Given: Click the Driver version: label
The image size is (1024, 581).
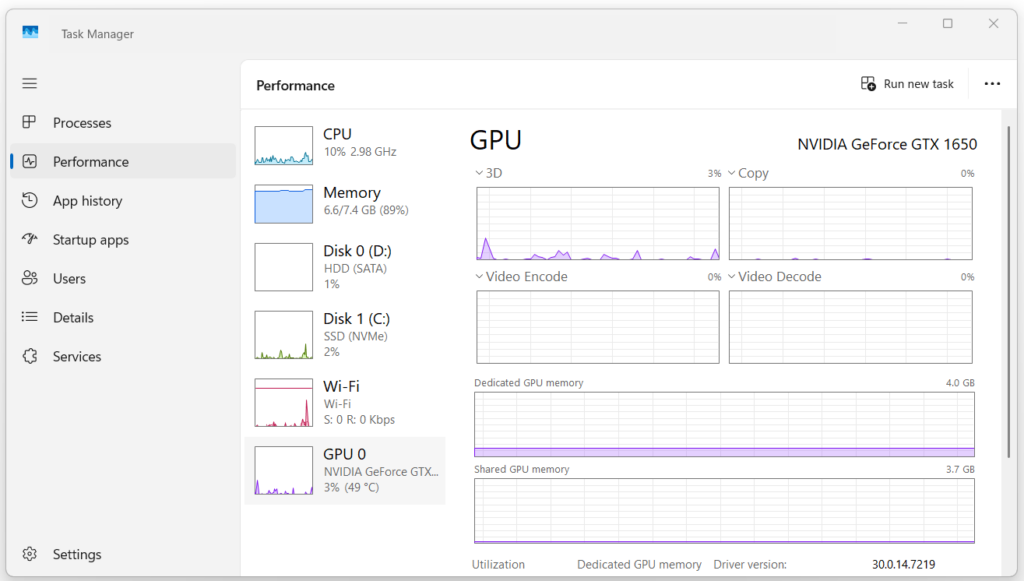Looking at the screenshot, I should click(x=750, y=565).
